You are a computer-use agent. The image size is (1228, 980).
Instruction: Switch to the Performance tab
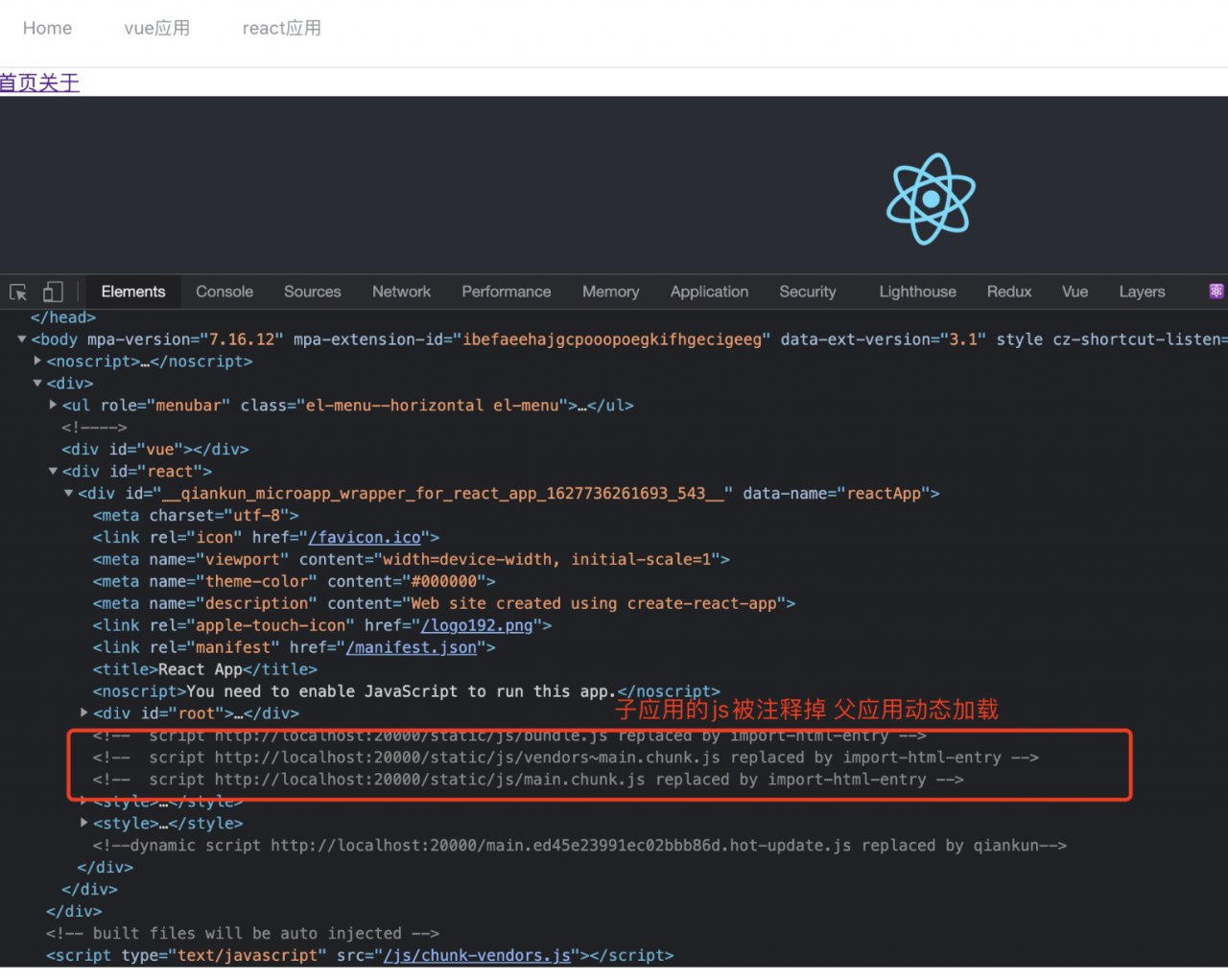tap(507, 292)
